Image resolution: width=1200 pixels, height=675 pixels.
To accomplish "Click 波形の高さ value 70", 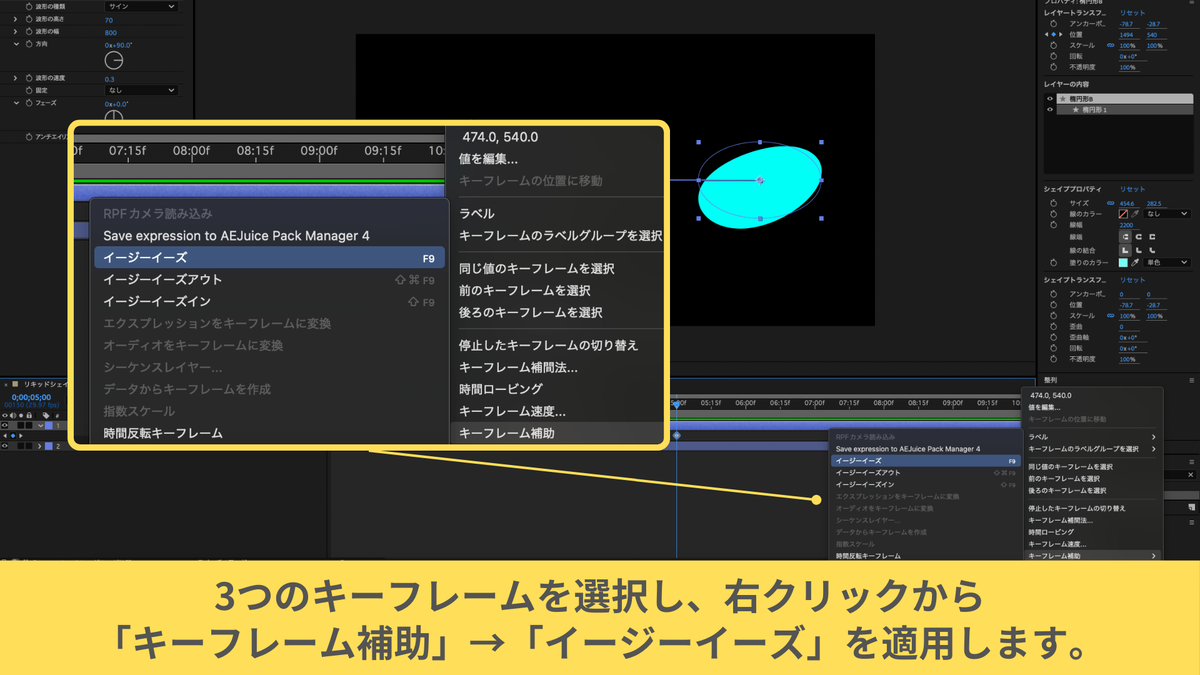I will 109,20.
